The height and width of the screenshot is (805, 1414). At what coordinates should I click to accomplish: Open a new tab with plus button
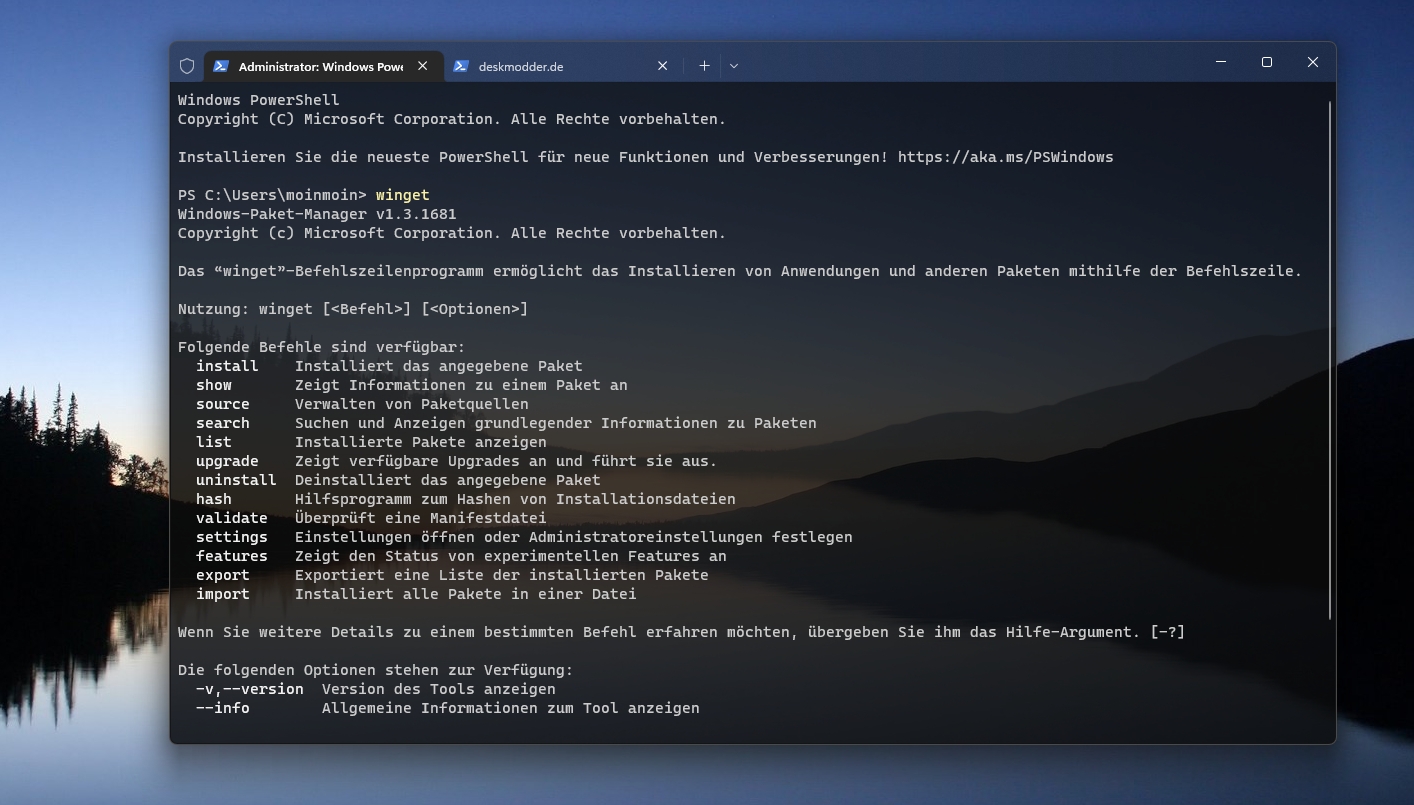click(704, 66)
